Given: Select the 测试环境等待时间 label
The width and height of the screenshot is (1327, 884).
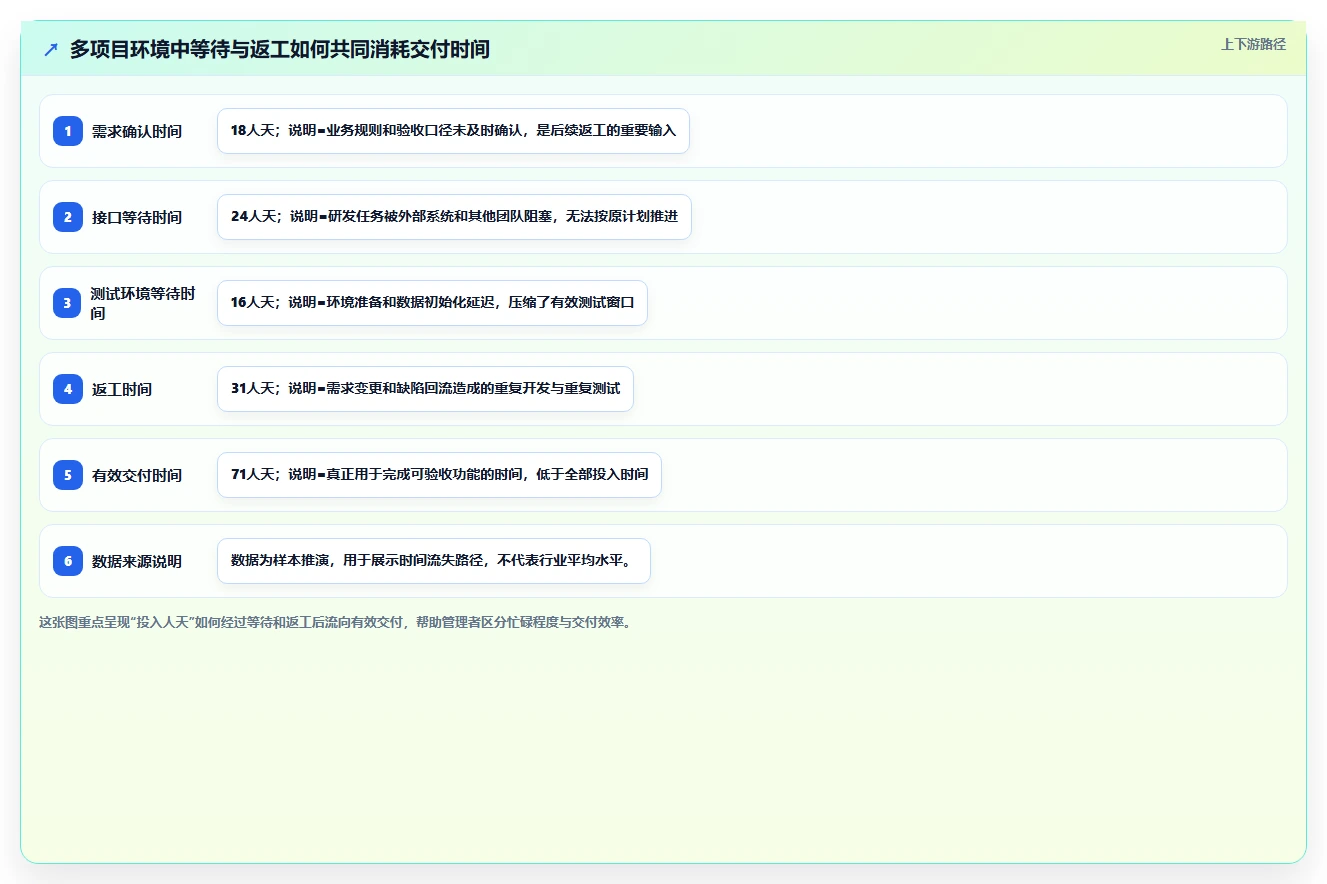Looking at the screenshot, I should (x=144, y=303).
